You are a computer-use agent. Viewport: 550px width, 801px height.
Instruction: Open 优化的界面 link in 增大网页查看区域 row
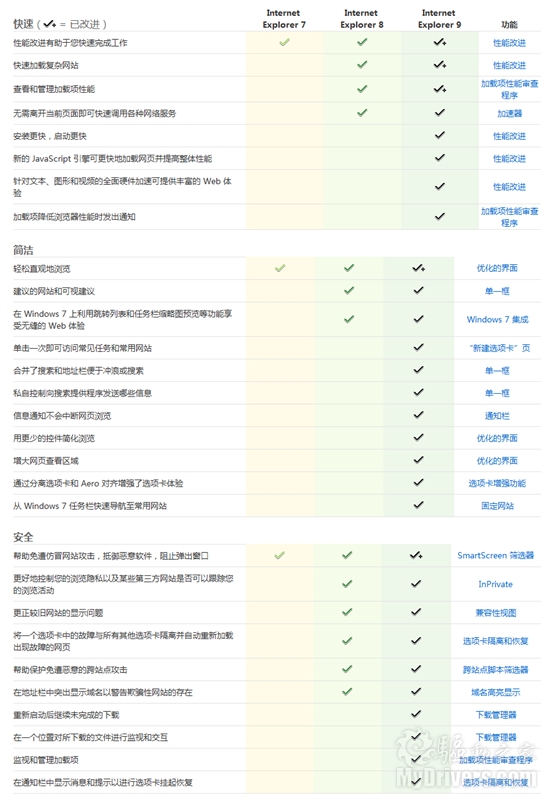[x=497, y=461]
